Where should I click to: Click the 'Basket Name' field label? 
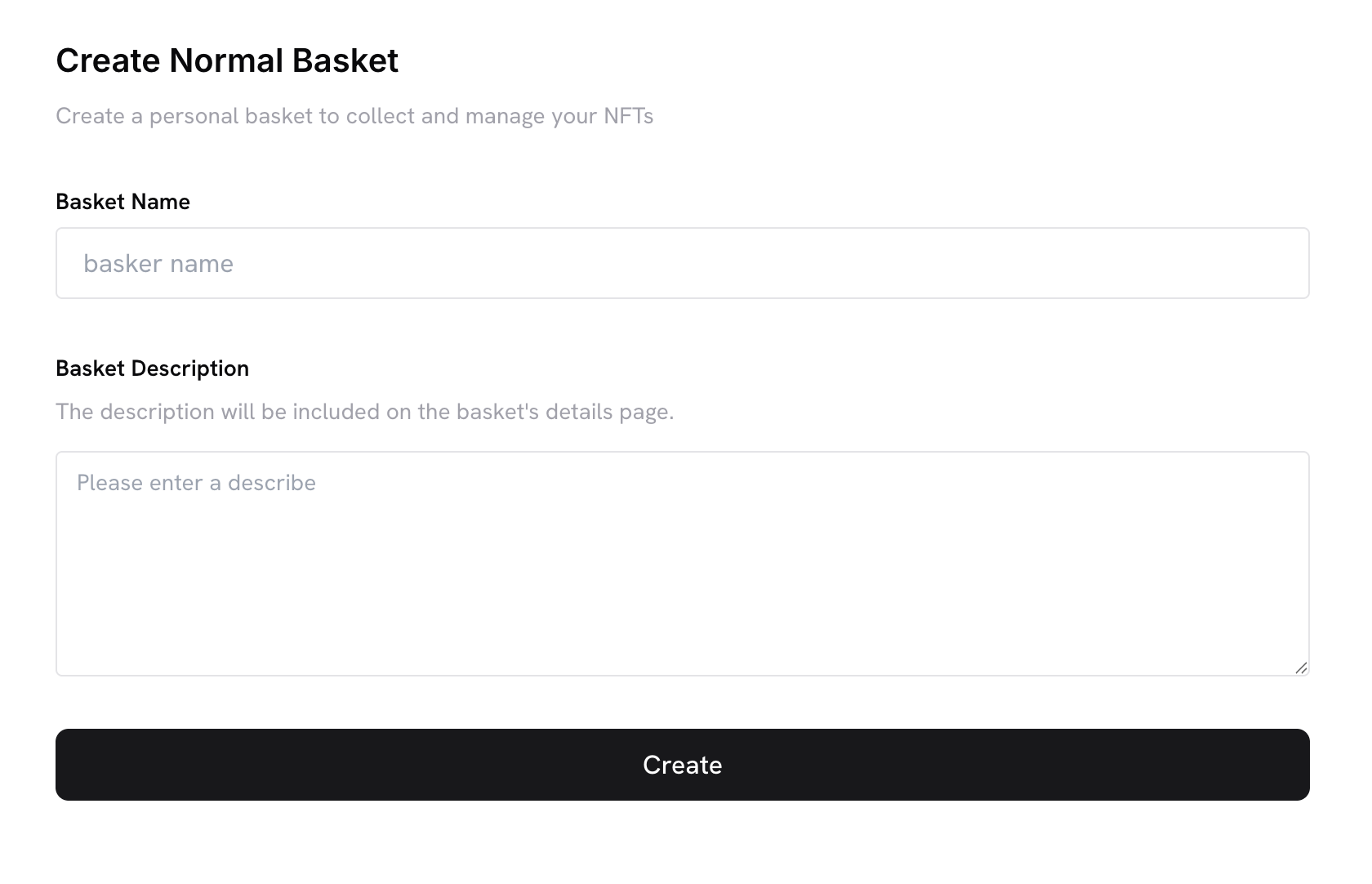tap(122, 202)
